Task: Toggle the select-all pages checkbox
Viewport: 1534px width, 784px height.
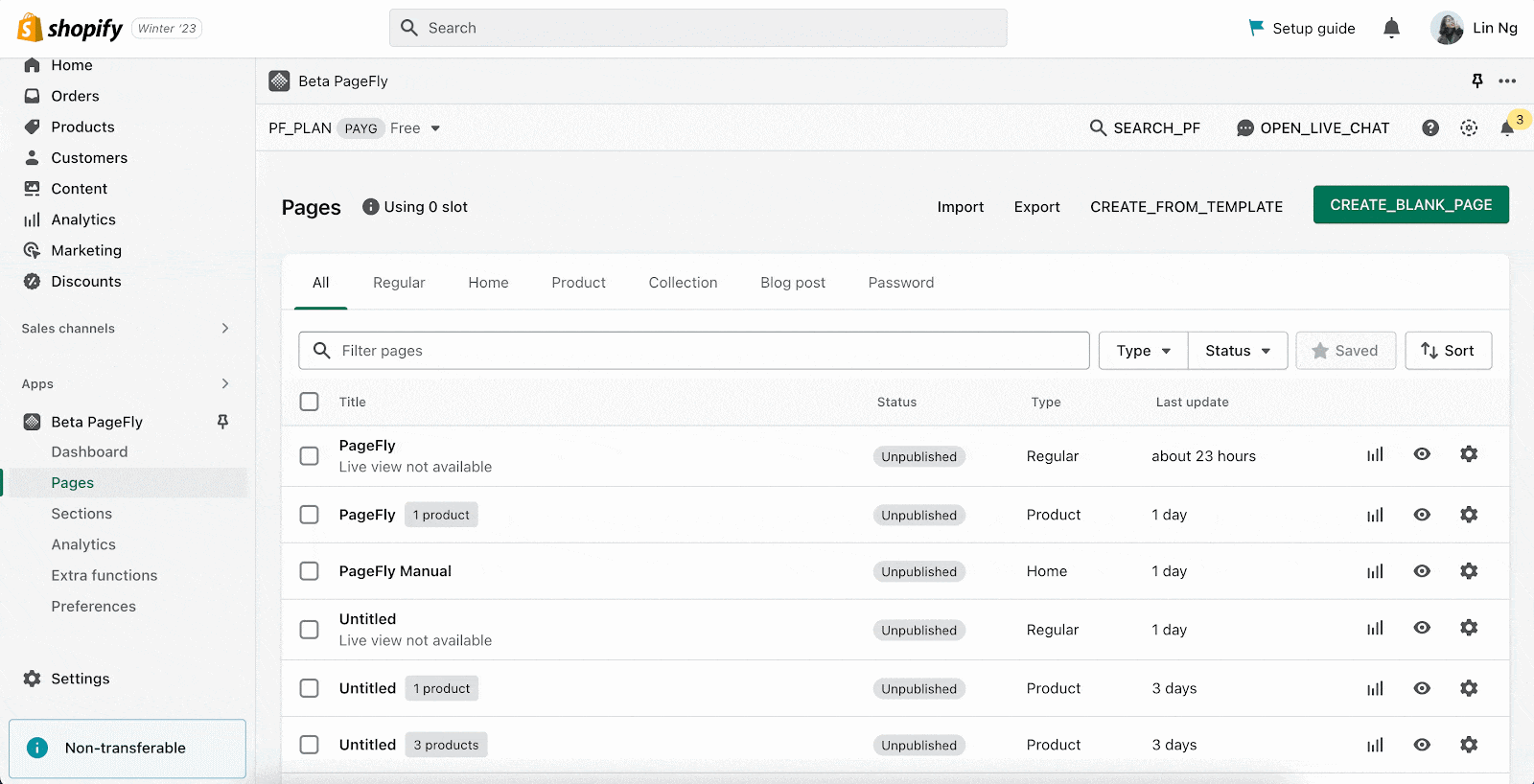Action: [x=309, y=402]
